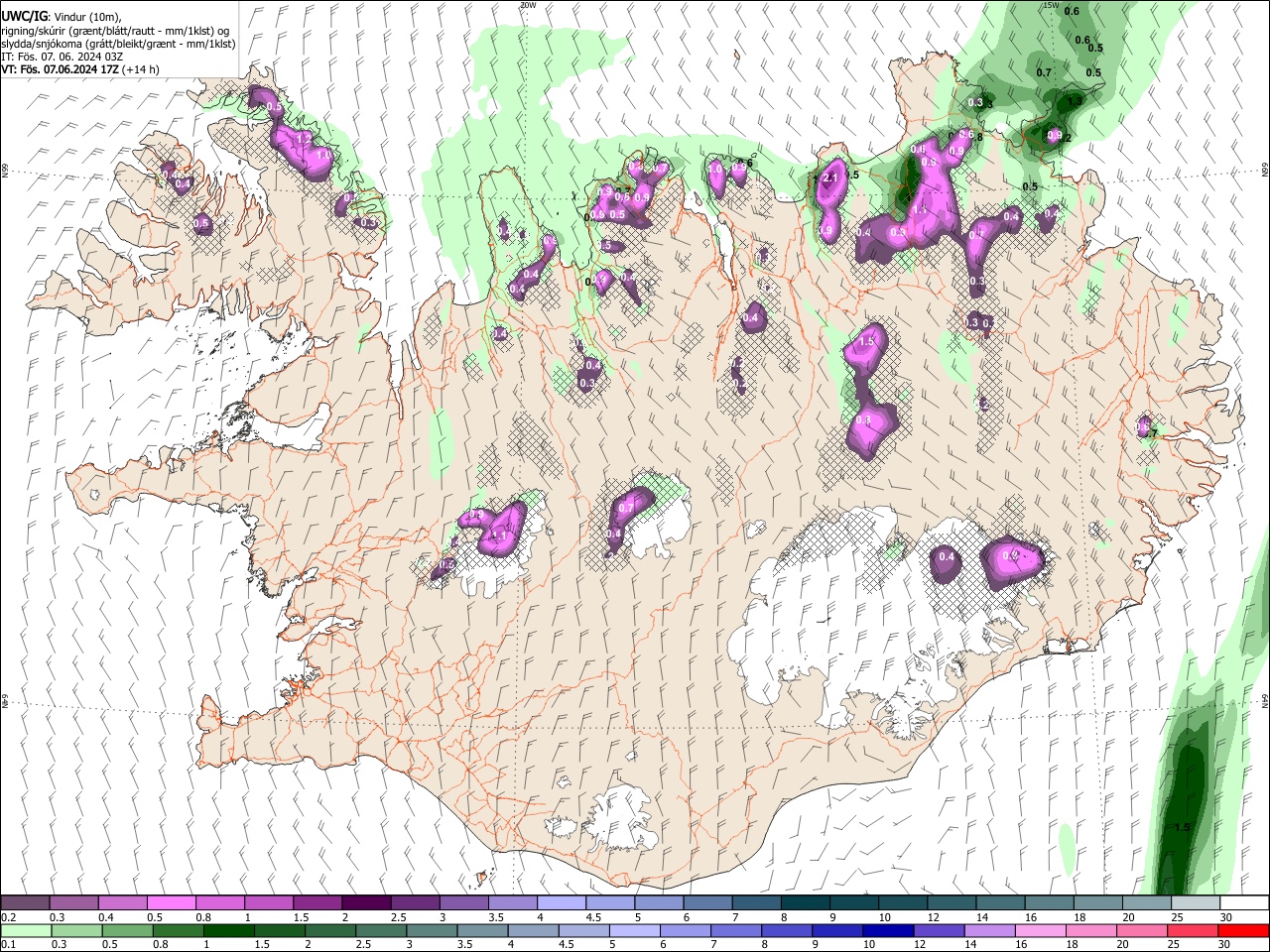Pick the snow legend swatch between 1.5 and 2
The height and width of the screenshot is (952, 1270).
[x=317, y=902]
